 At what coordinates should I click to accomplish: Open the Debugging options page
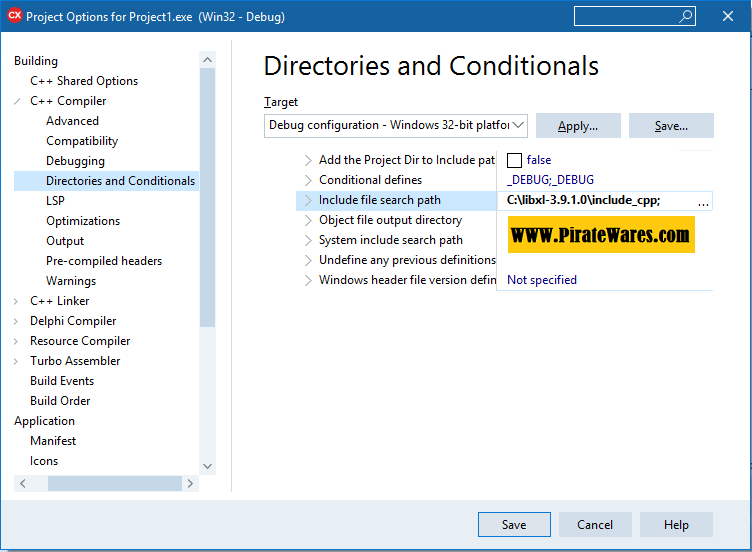coord(75,161)
